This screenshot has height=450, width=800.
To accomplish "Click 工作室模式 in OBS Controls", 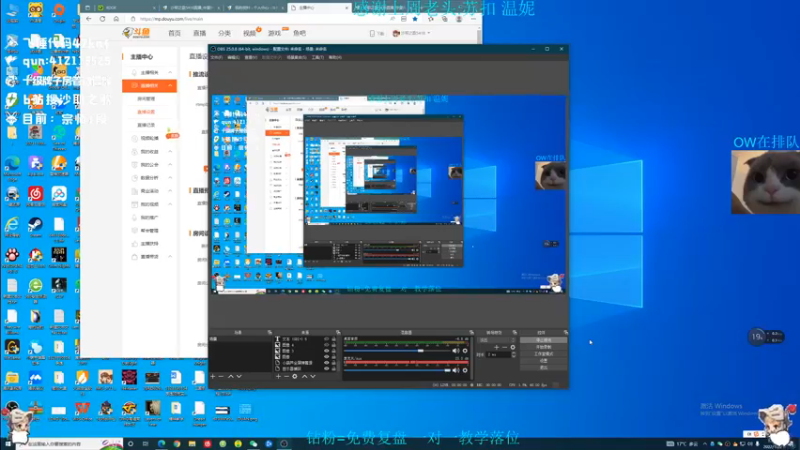I will coord(543,354).
